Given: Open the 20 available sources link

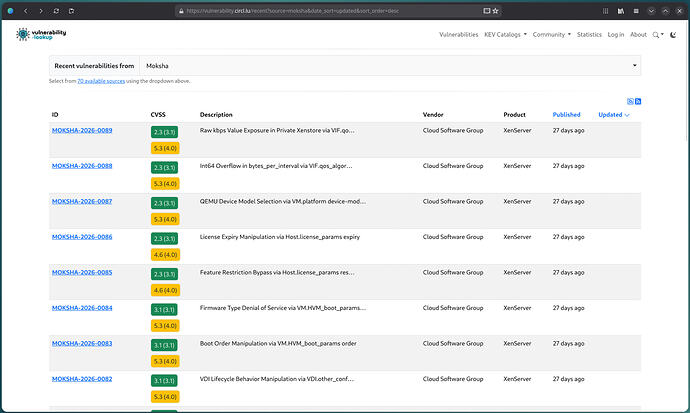Looking at the screenshot, I should [x=101, y=81].
